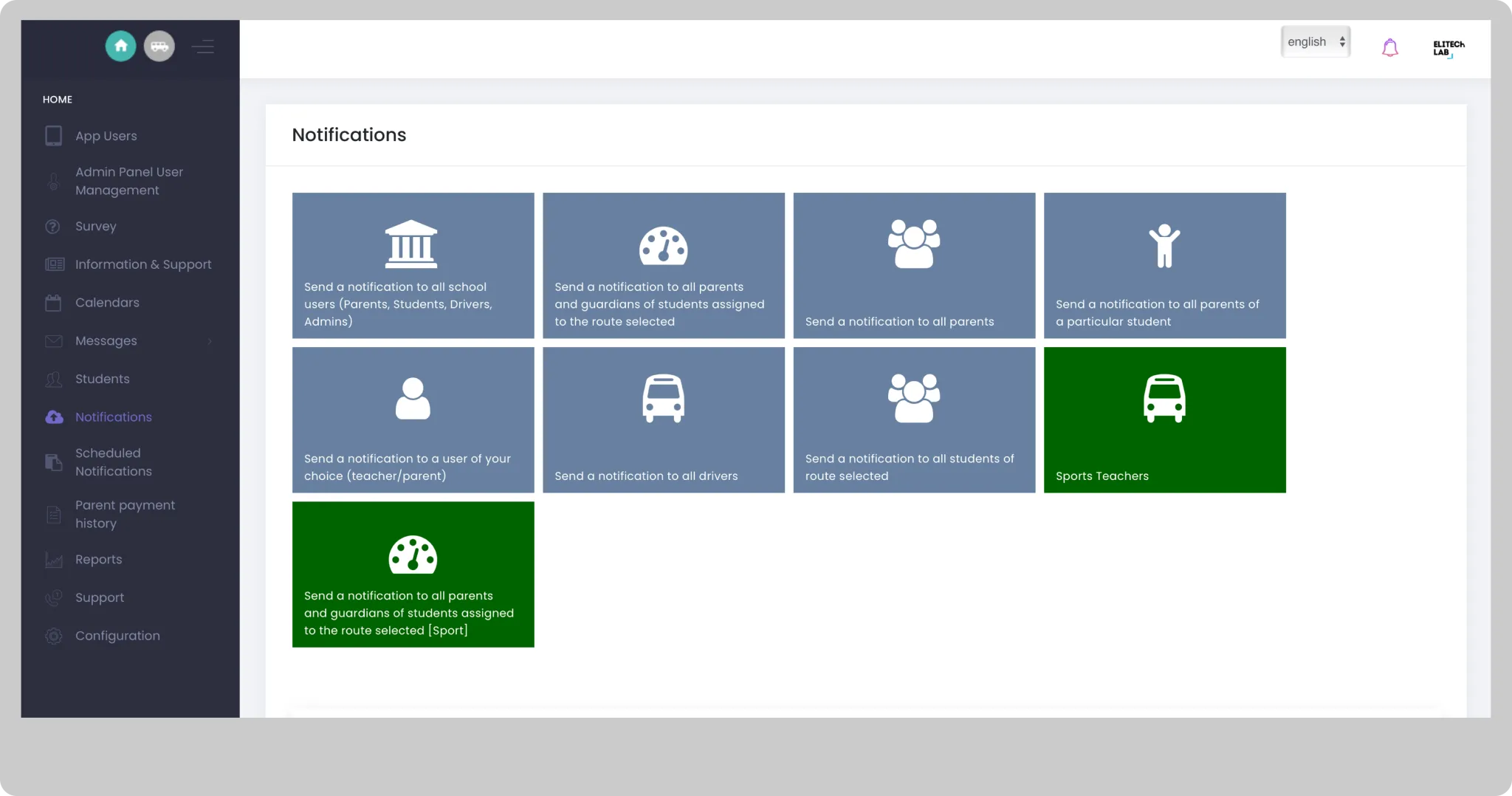Open App Users from the sidebar

[106, 136]
